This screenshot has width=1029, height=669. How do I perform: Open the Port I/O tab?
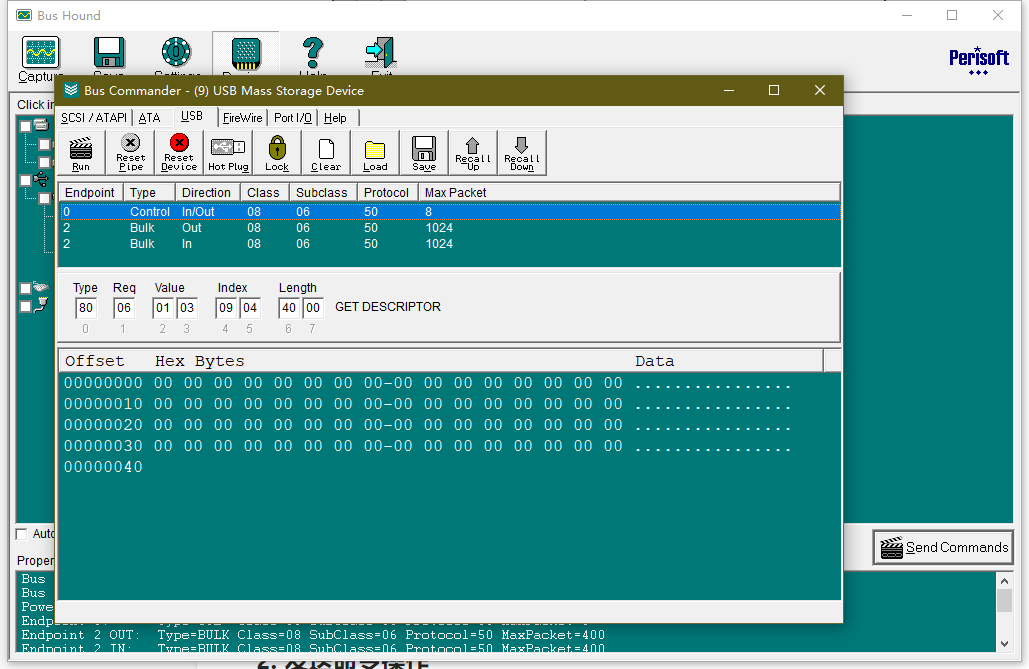pyautogui.click(x=293, y=118)
